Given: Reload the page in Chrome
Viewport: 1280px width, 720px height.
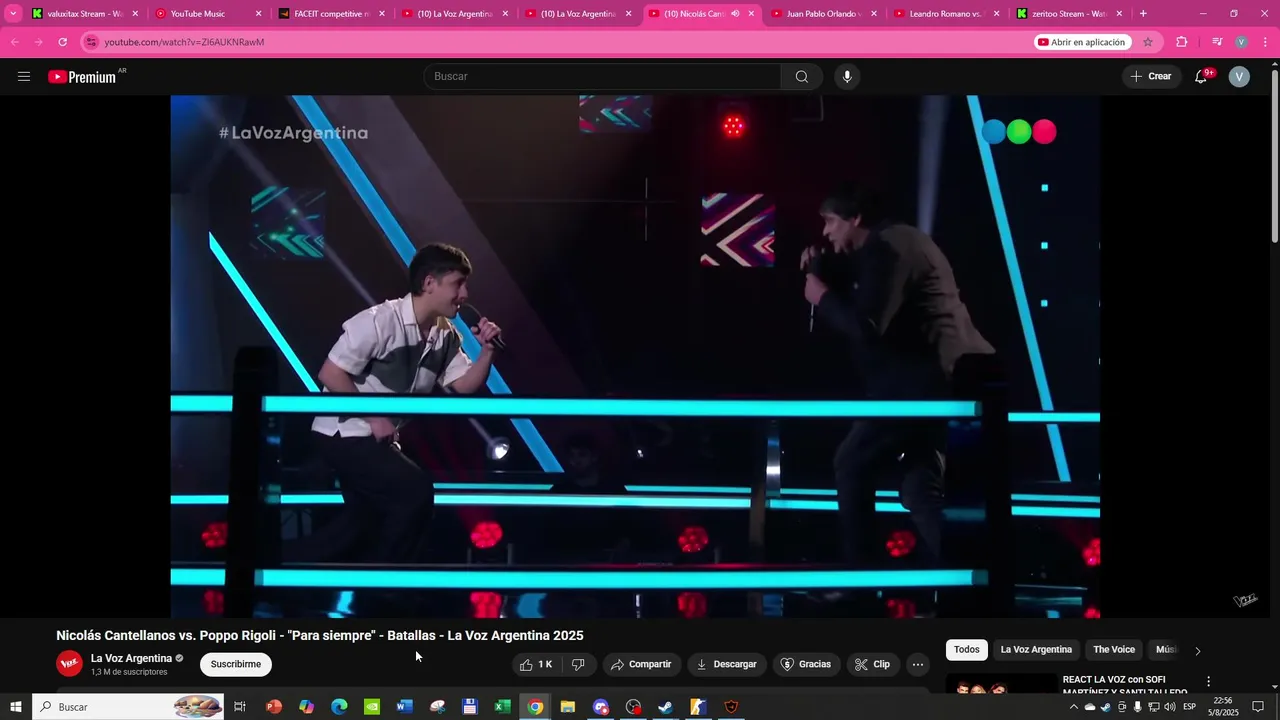Looking at the screenshot, I should point(62,42).
